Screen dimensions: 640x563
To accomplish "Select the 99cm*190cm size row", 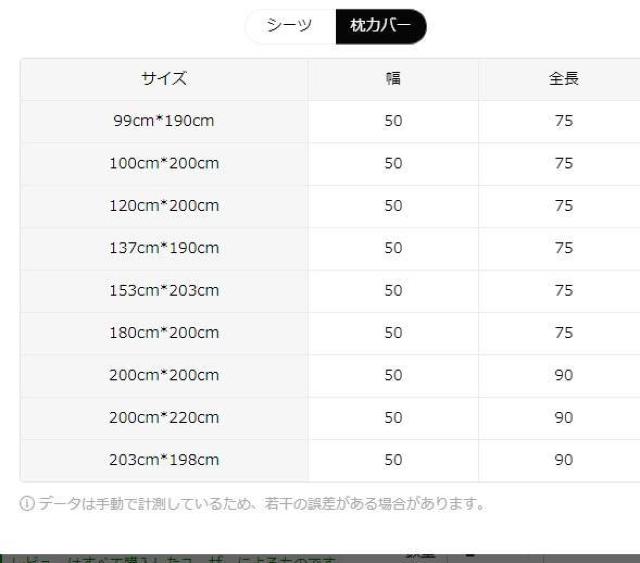I will (x=164, y=121).
